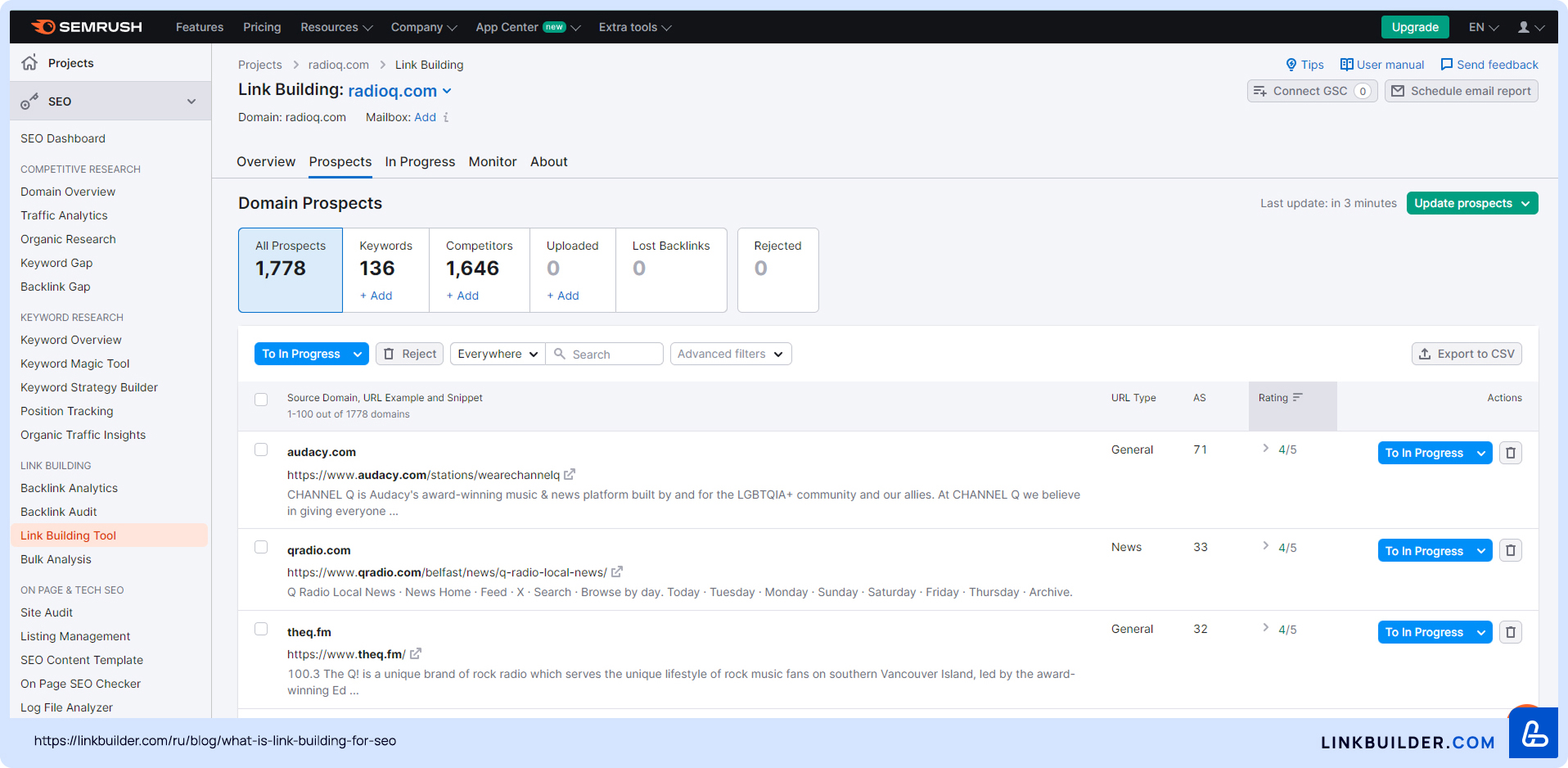Expand the SEO sidebar section
Viewport: 1568px width, 768px height.
tap(110, 101)
